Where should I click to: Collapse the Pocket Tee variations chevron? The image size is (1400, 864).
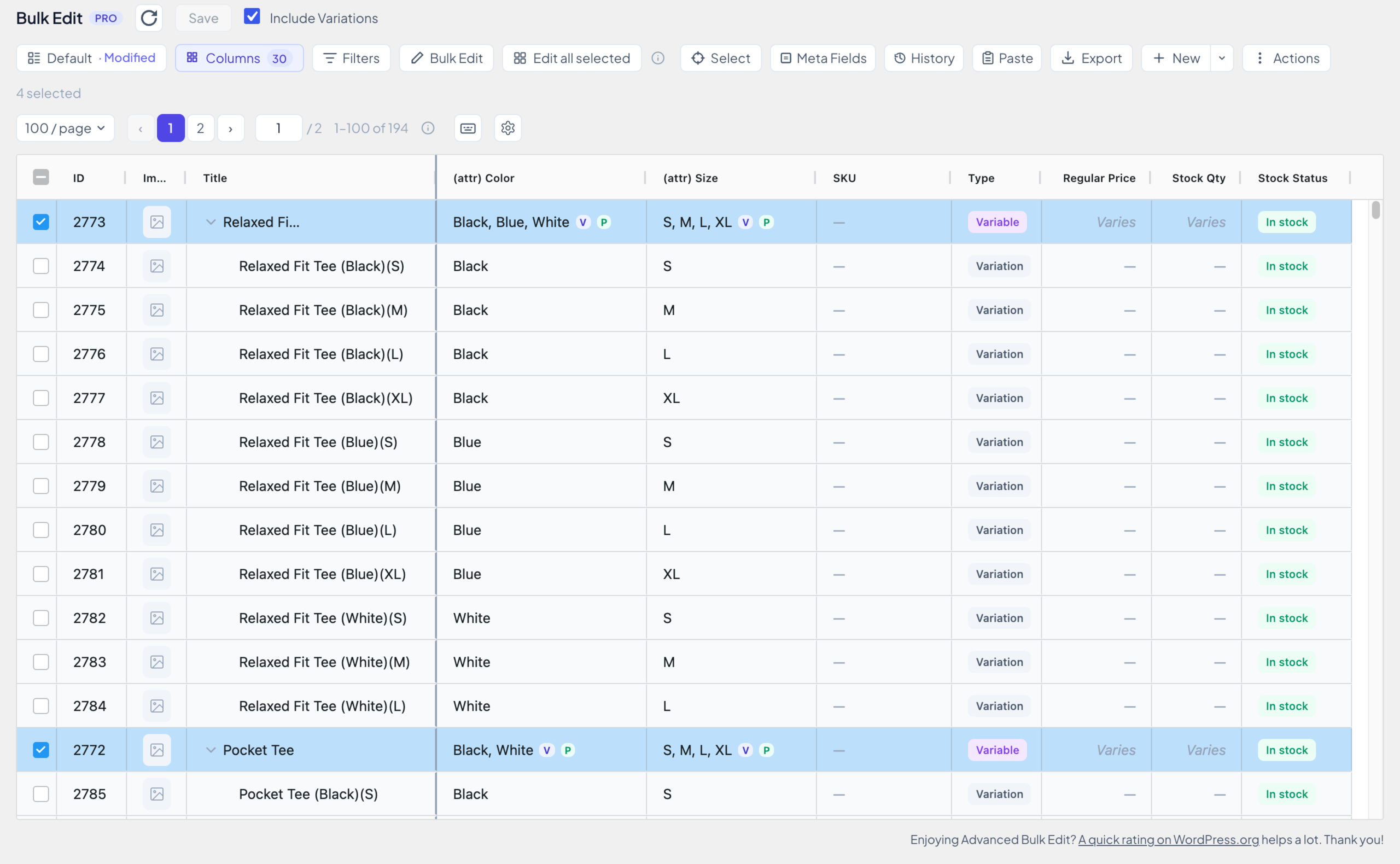click(x=211, y=750)
